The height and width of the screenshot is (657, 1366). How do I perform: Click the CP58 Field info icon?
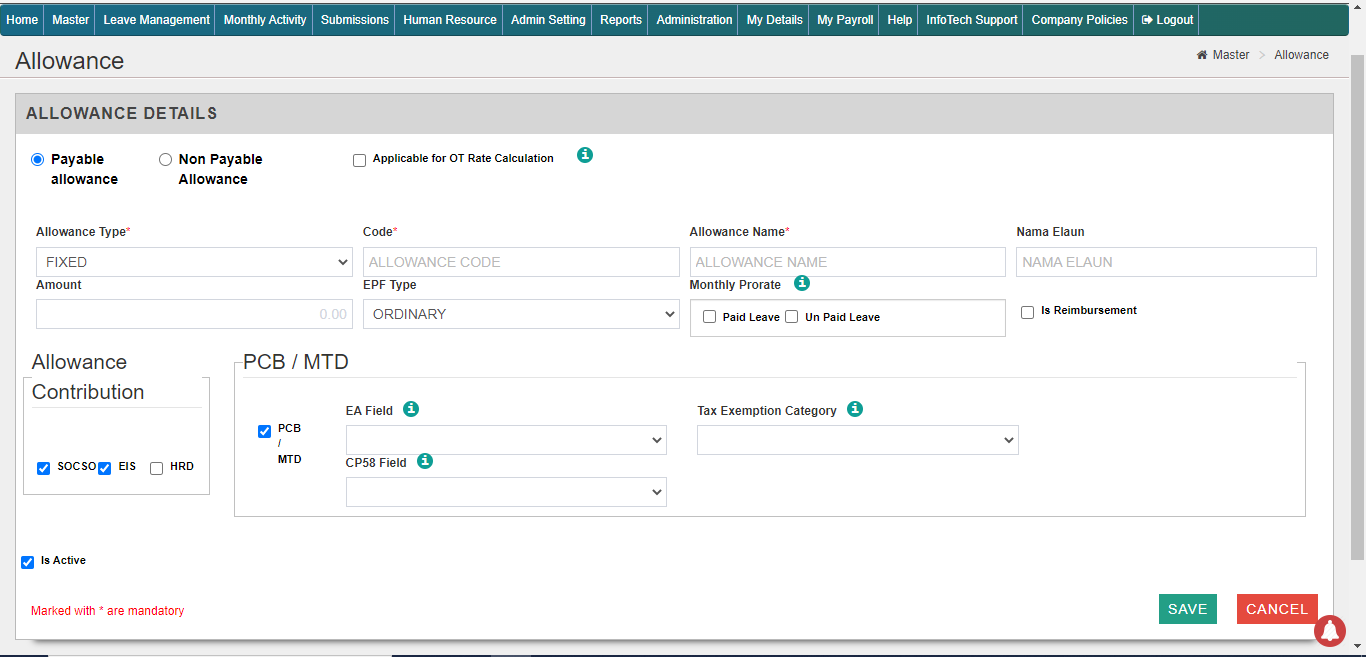(425, 461)
